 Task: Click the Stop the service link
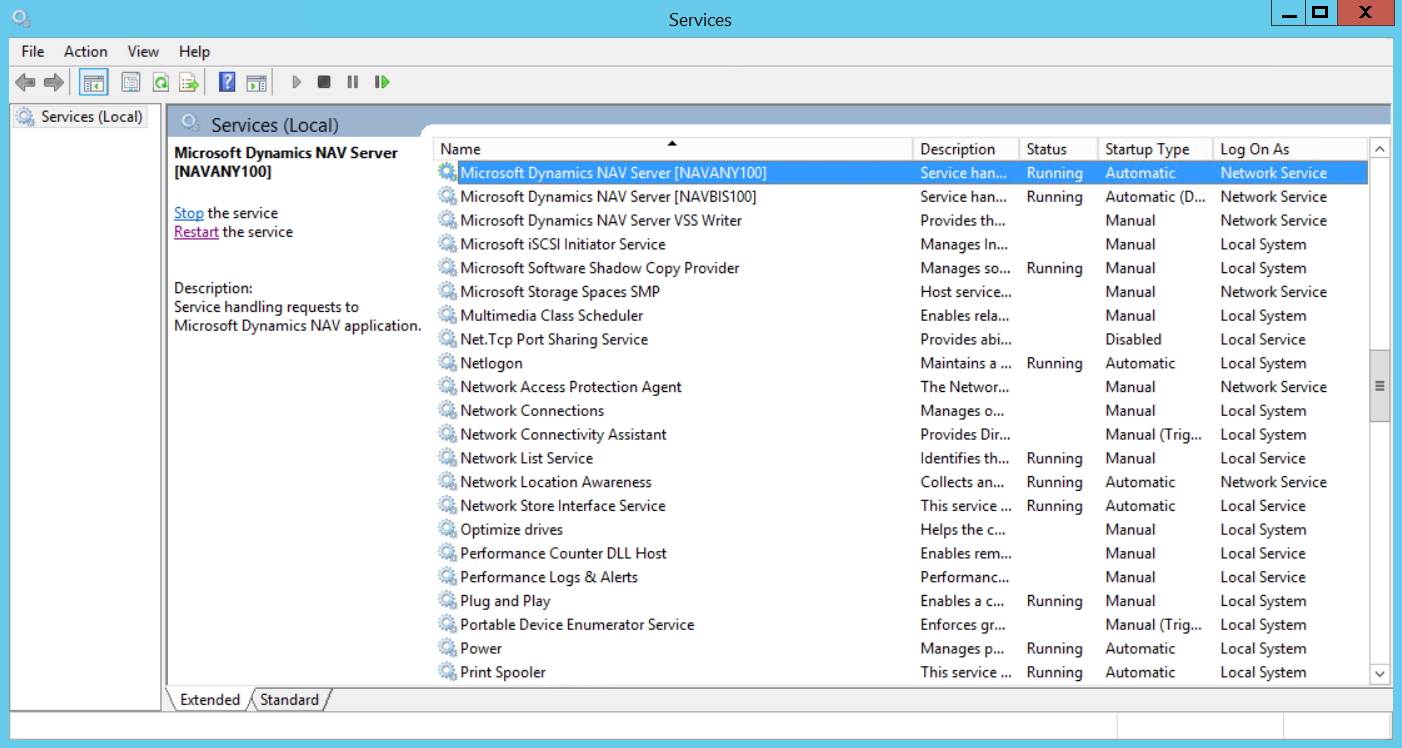189,213
